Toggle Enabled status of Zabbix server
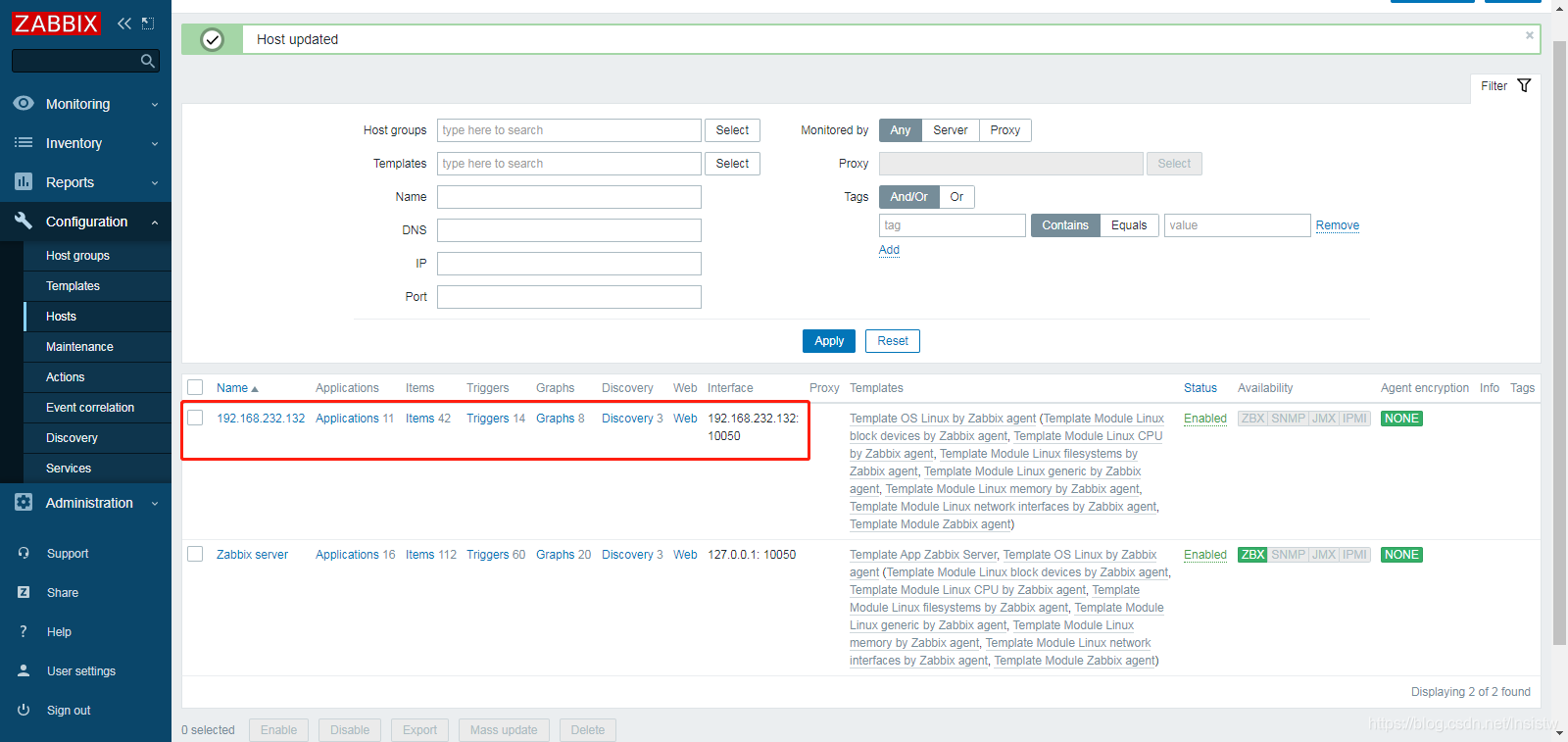 pyautogui.click(x=1204, y=555)
